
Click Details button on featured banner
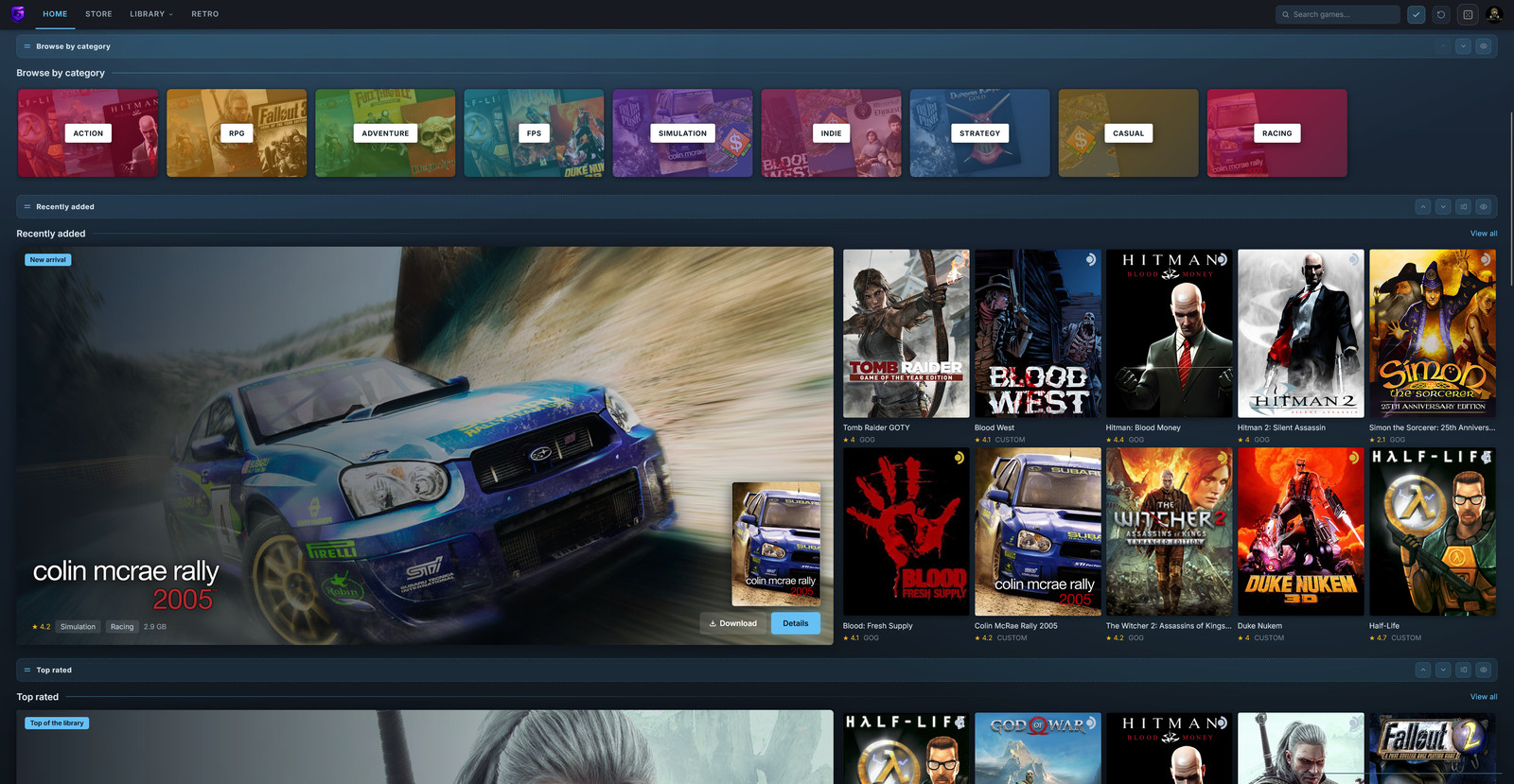click(x=796, y=624)
